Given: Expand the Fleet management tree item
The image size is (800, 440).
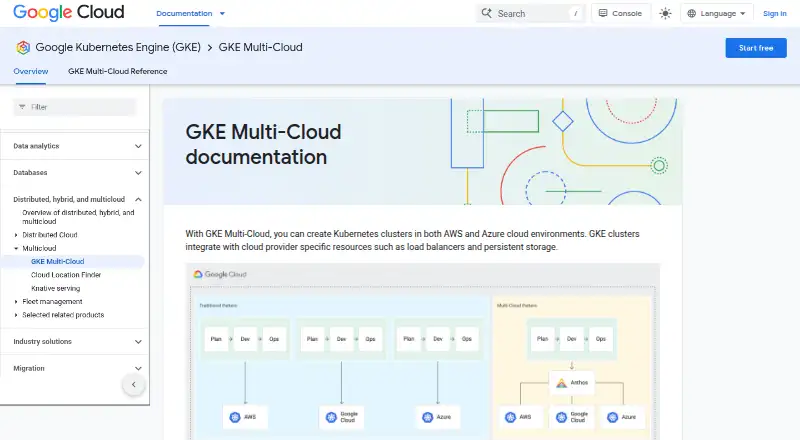Looking at the screenshot, I should pyautogui.click(x=16, y=302).
